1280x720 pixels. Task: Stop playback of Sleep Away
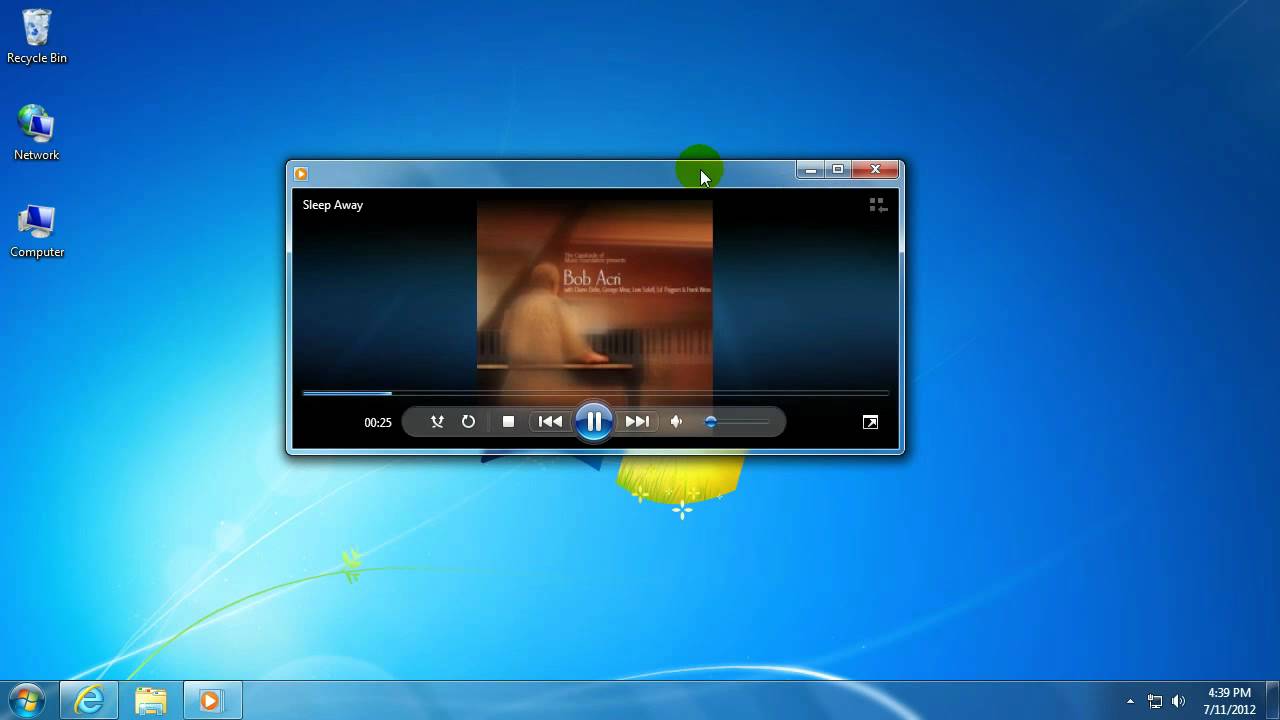508,422
